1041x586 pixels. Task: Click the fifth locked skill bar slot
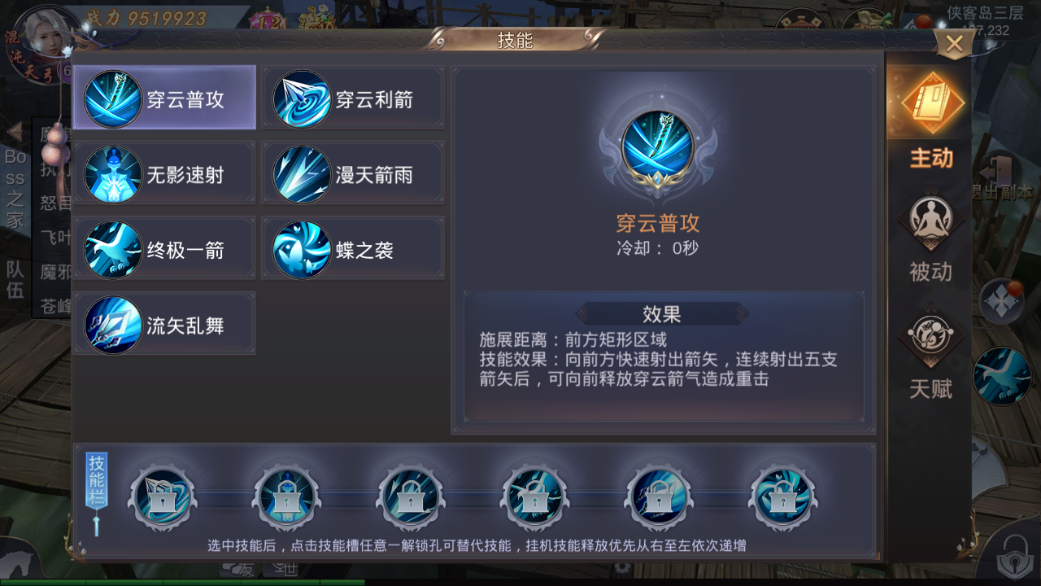[659, 496]
